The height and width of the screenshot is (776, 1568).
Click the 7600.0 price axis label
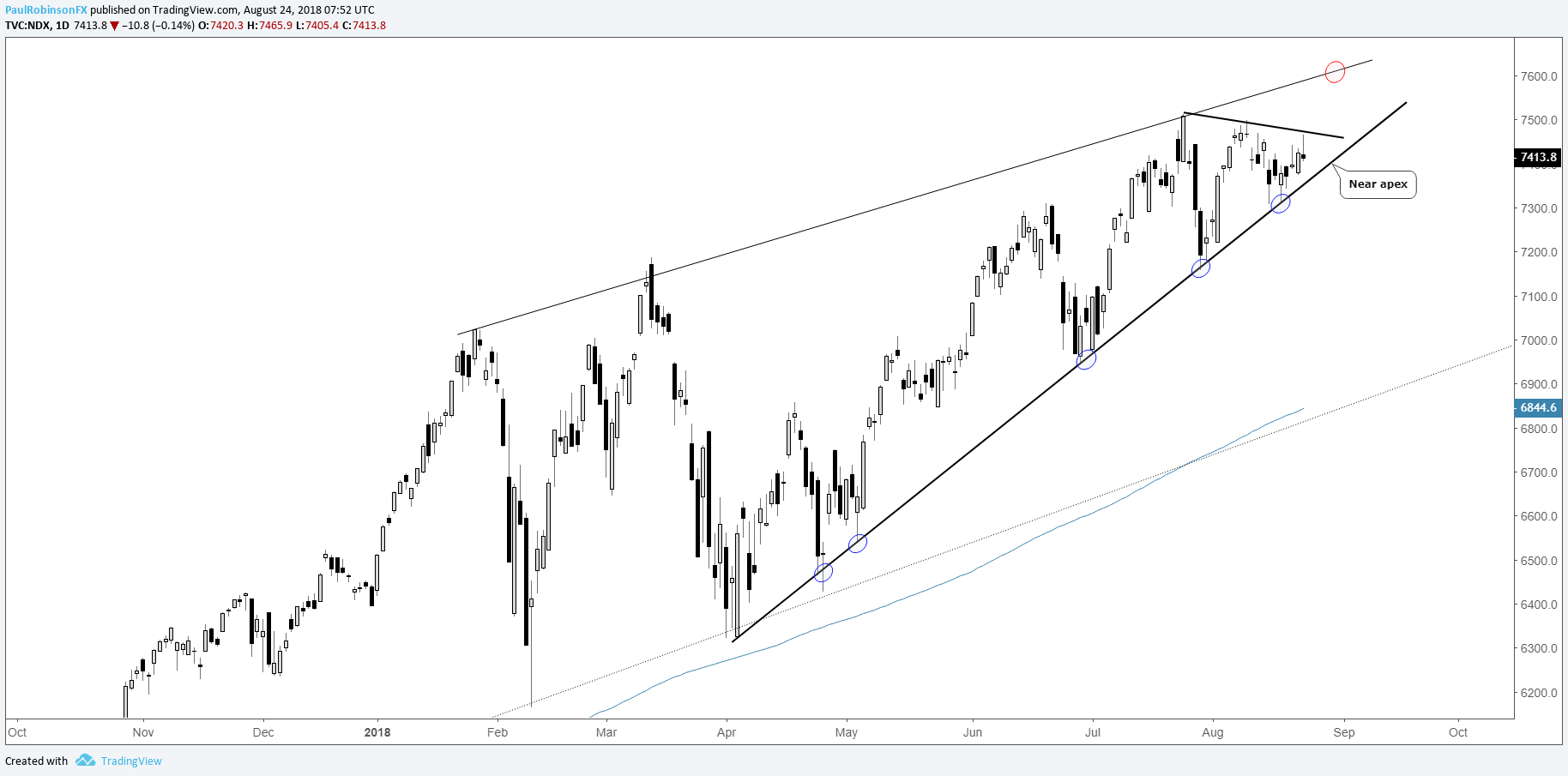pos(1539,76)
